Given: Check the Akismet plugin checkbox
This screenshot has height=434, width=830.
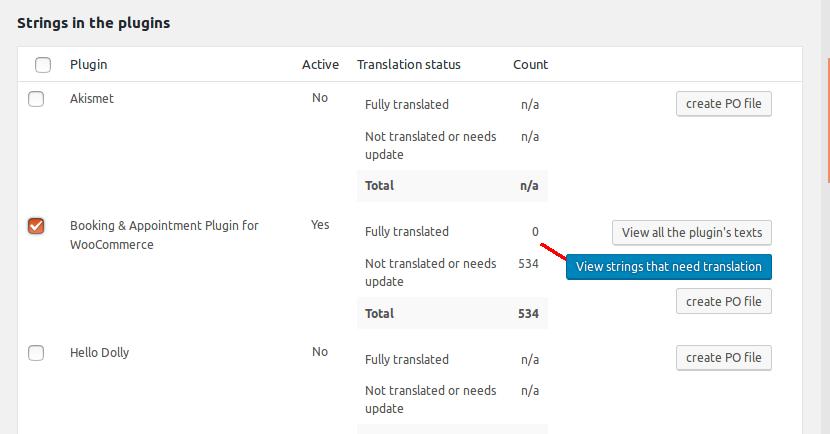Looking at the screenshot, I should point(36,99).
